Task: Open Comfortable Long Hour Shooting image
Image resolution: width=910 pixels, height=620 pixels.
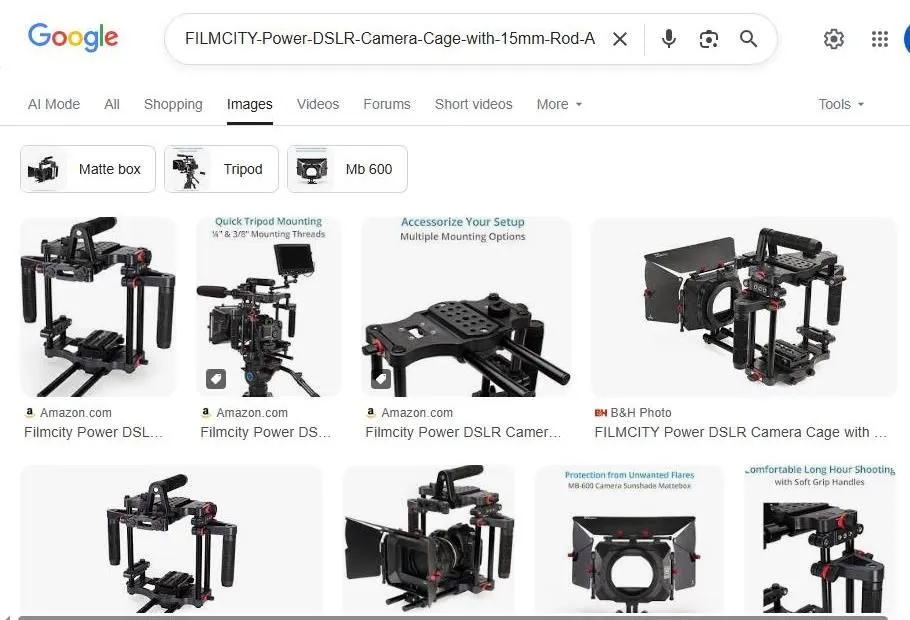Action: click(x=821, y=539)
